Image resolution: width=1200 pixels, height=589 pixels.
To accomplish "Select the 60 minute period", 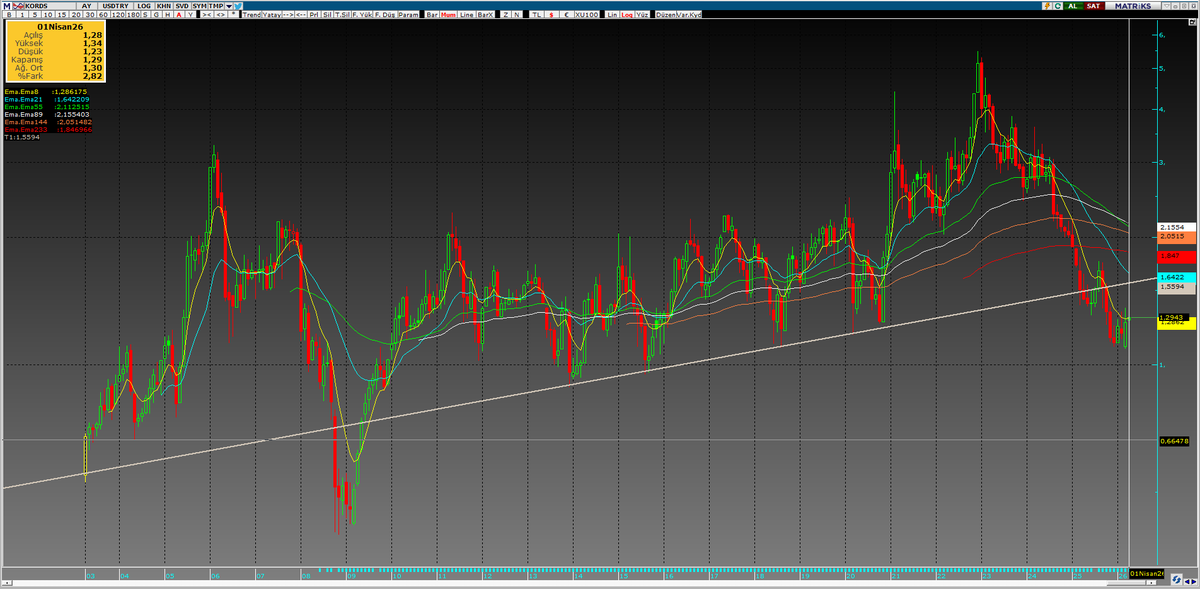I will [104, 15].
